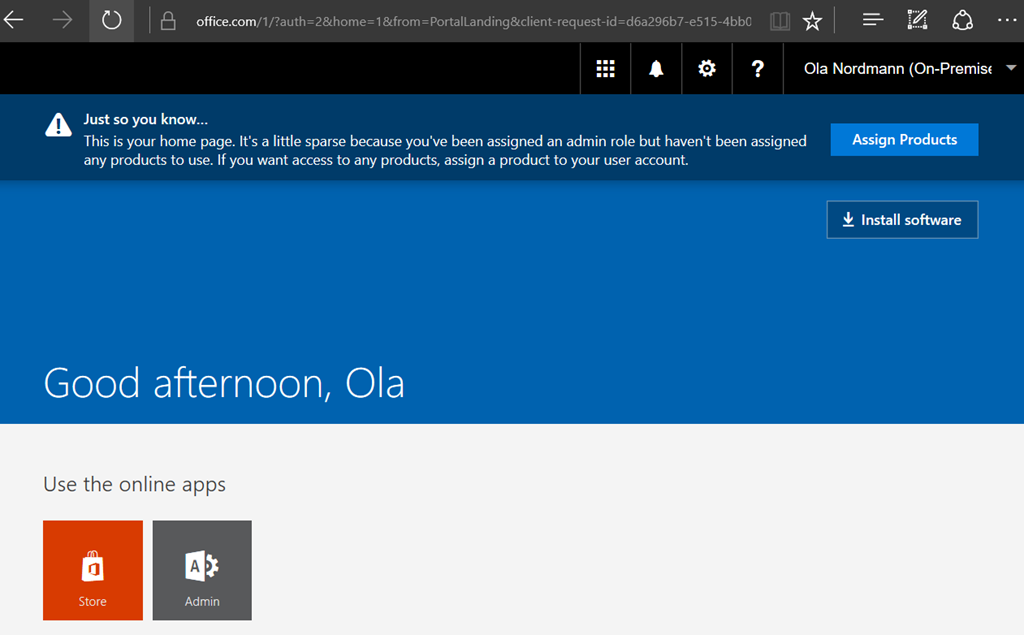Click the Assign Products button

904,140
